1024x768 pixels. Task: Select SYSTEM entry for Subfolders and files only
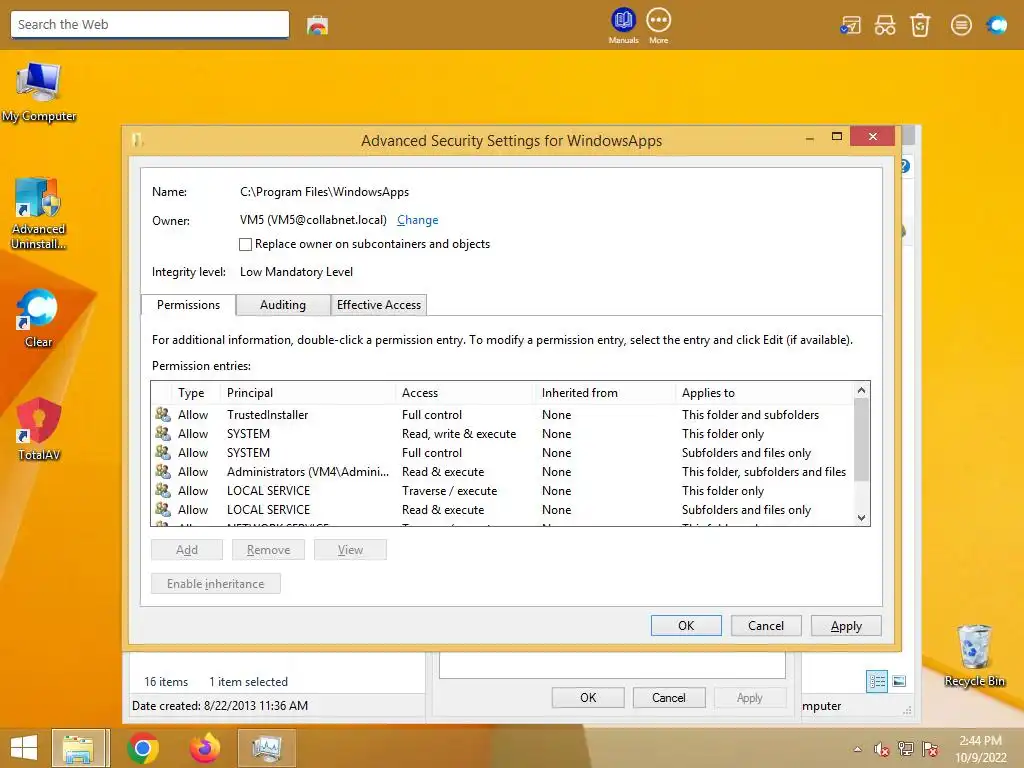pos(503,453)
